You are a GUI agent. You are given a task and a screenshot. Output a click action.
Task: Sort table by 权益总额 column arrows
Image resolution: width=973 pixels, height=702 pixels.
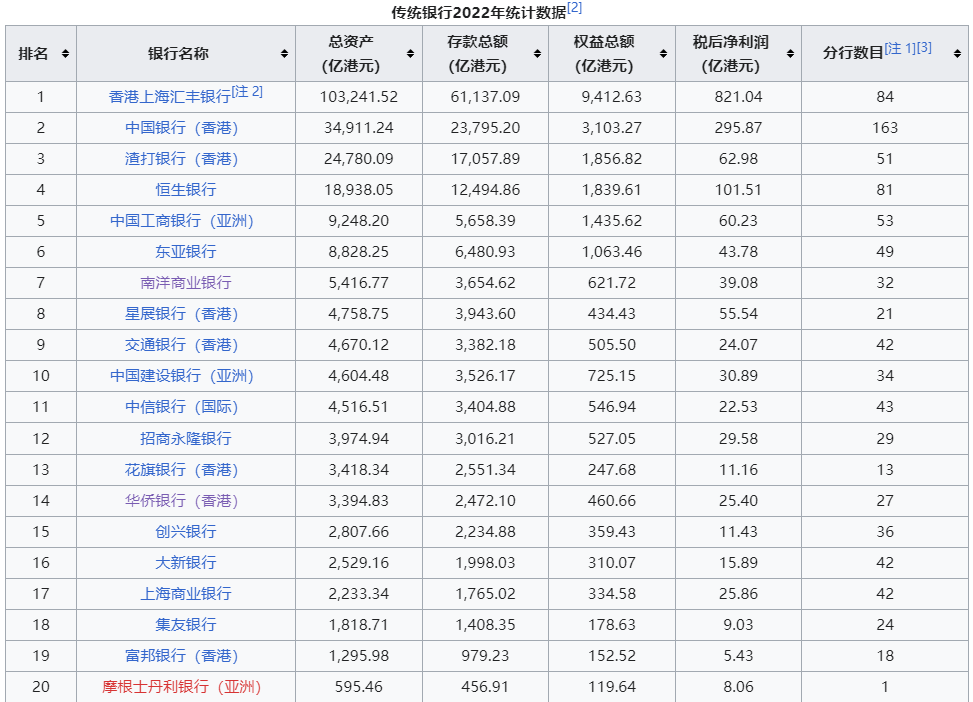[663, 54]
